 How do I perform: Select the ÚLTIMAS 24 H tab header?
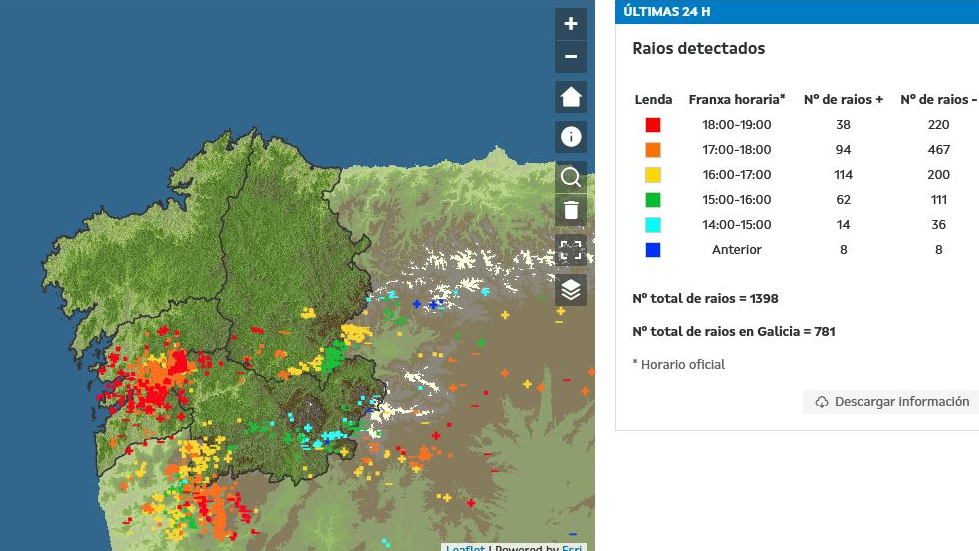(797, 12)
